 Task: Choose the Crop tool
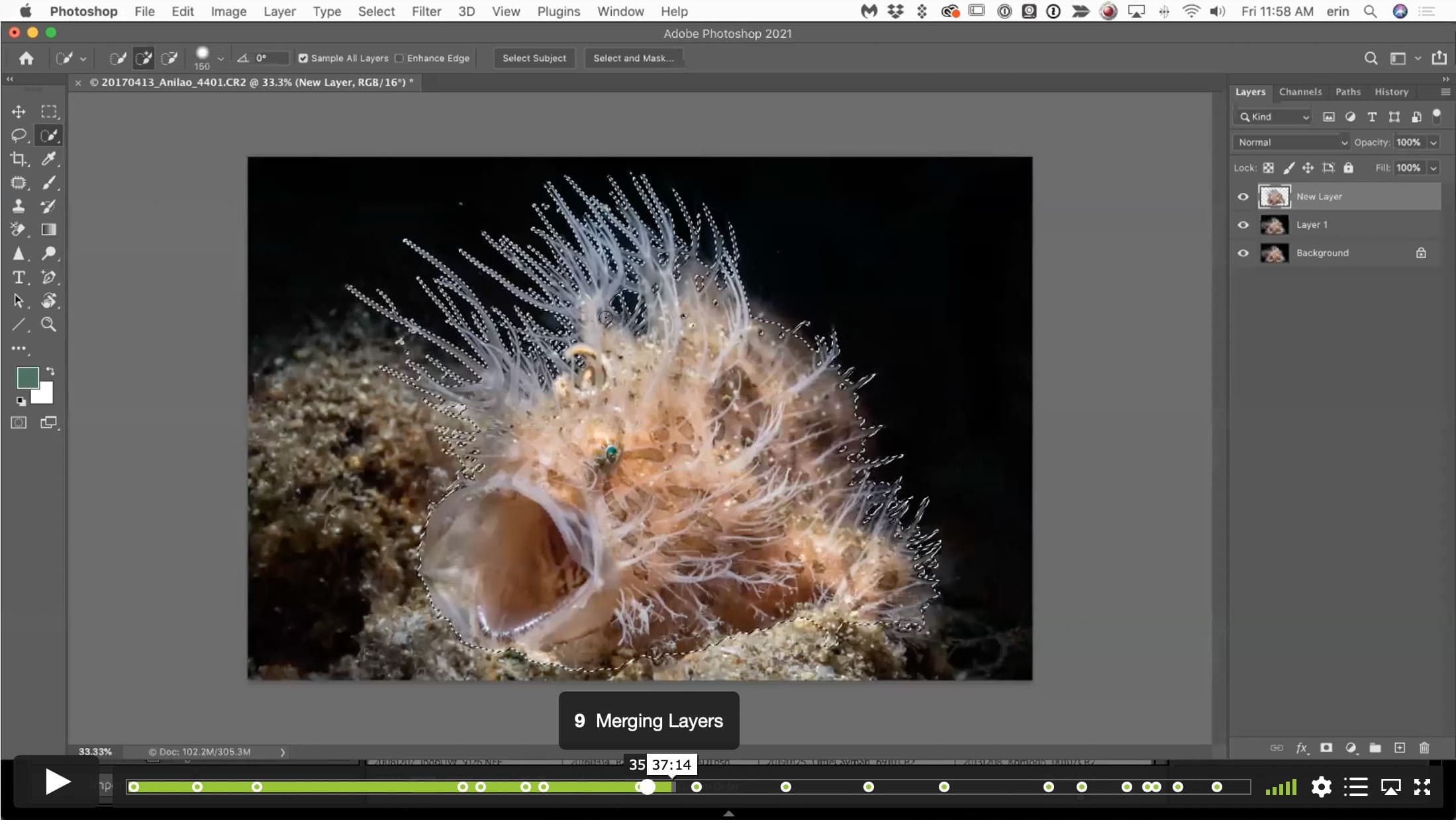tap(19, 159)
